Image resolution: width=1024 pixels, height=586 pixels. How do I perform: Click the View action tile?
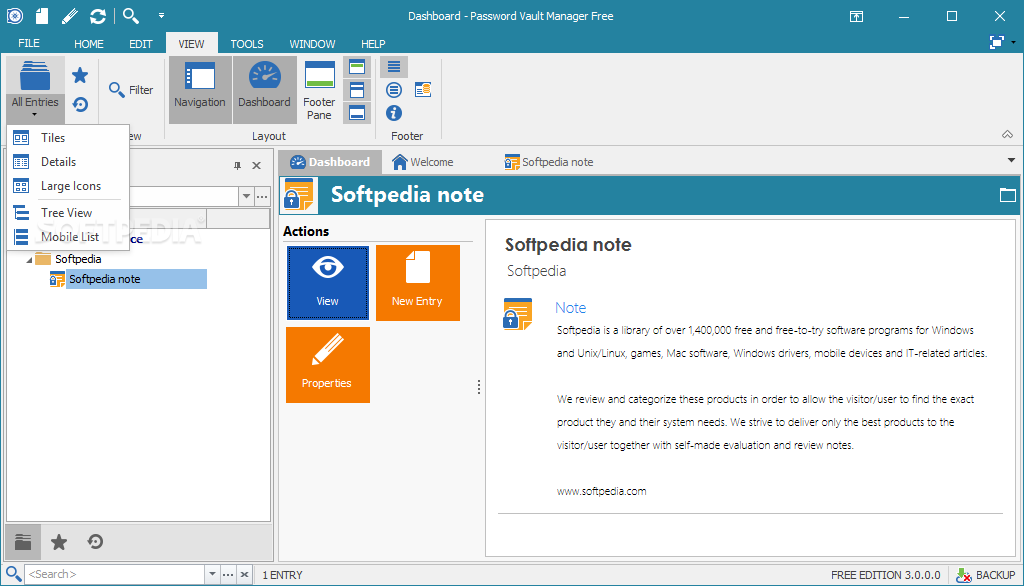pyautogui.click(x=328, y=283)
